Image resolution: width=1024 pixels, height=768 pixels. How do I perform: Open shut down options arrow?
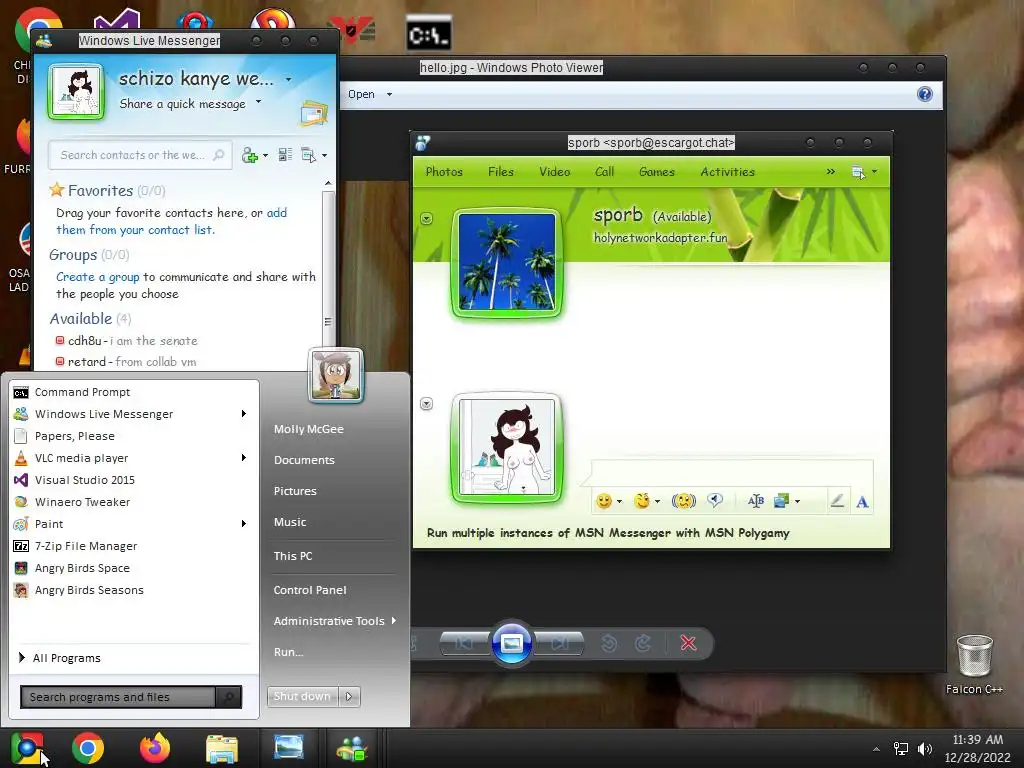point(349,696)
